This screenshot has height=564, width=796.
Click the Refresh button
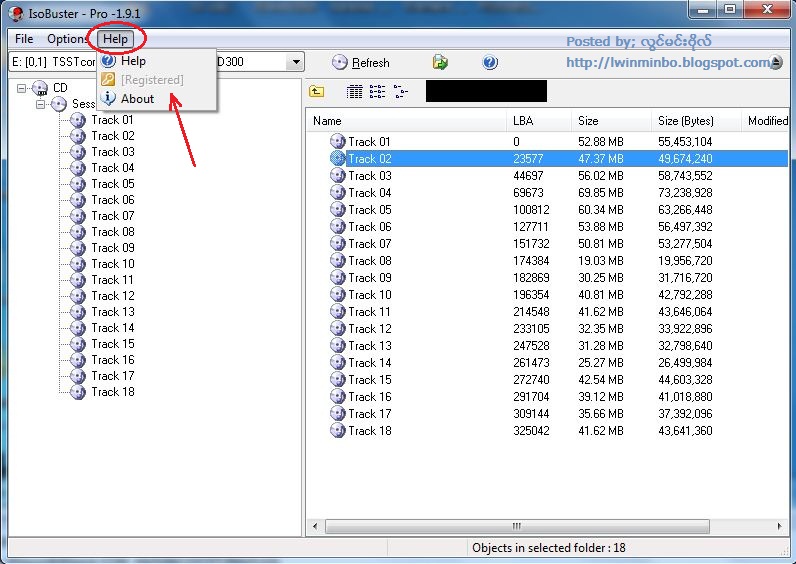tap(361, 62)
